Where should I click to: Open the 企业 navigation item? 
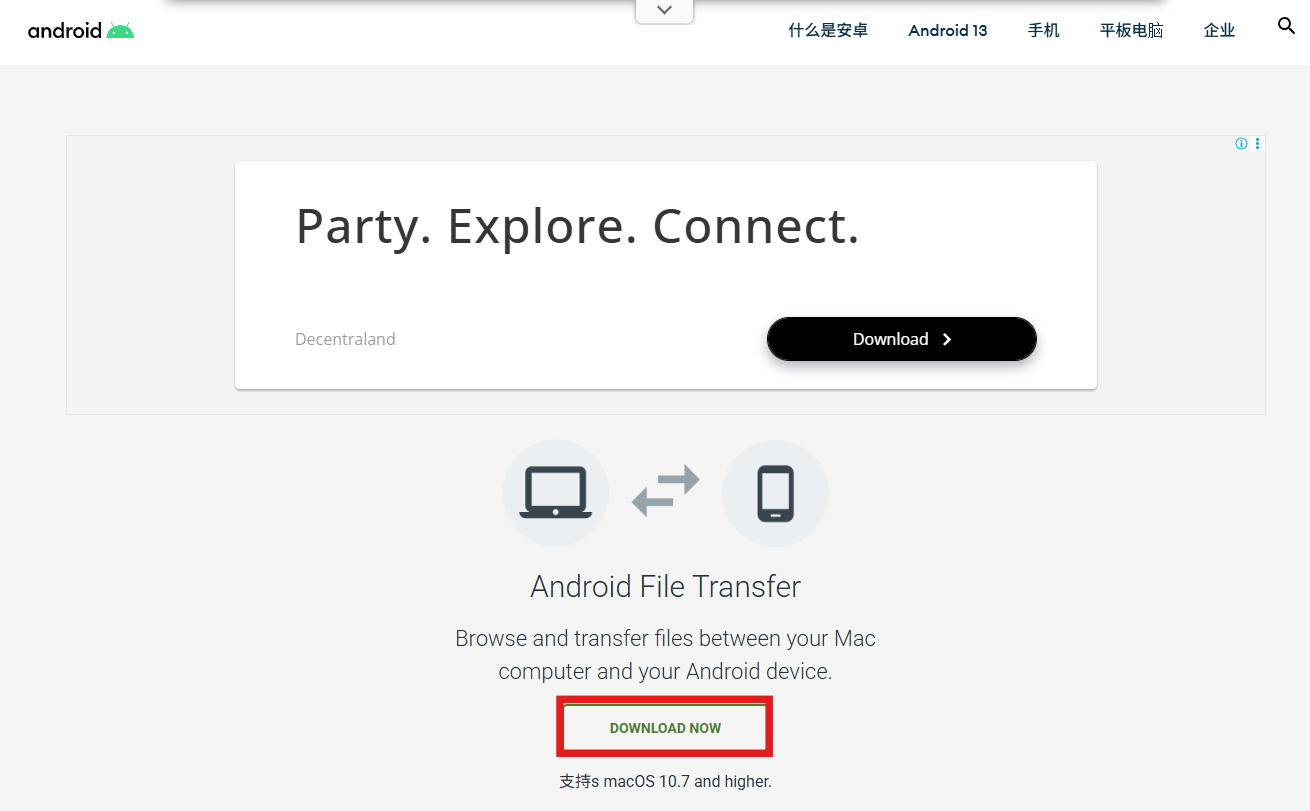[x=1219, y=30]
